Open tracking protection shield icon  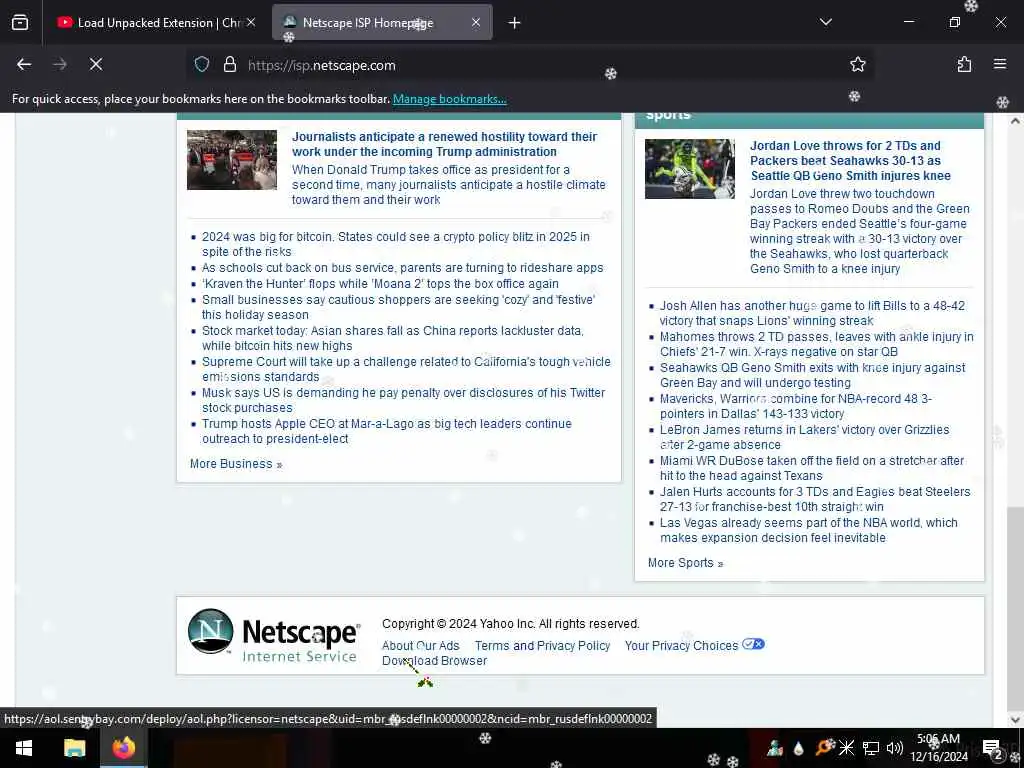click(x=202, y=65)
